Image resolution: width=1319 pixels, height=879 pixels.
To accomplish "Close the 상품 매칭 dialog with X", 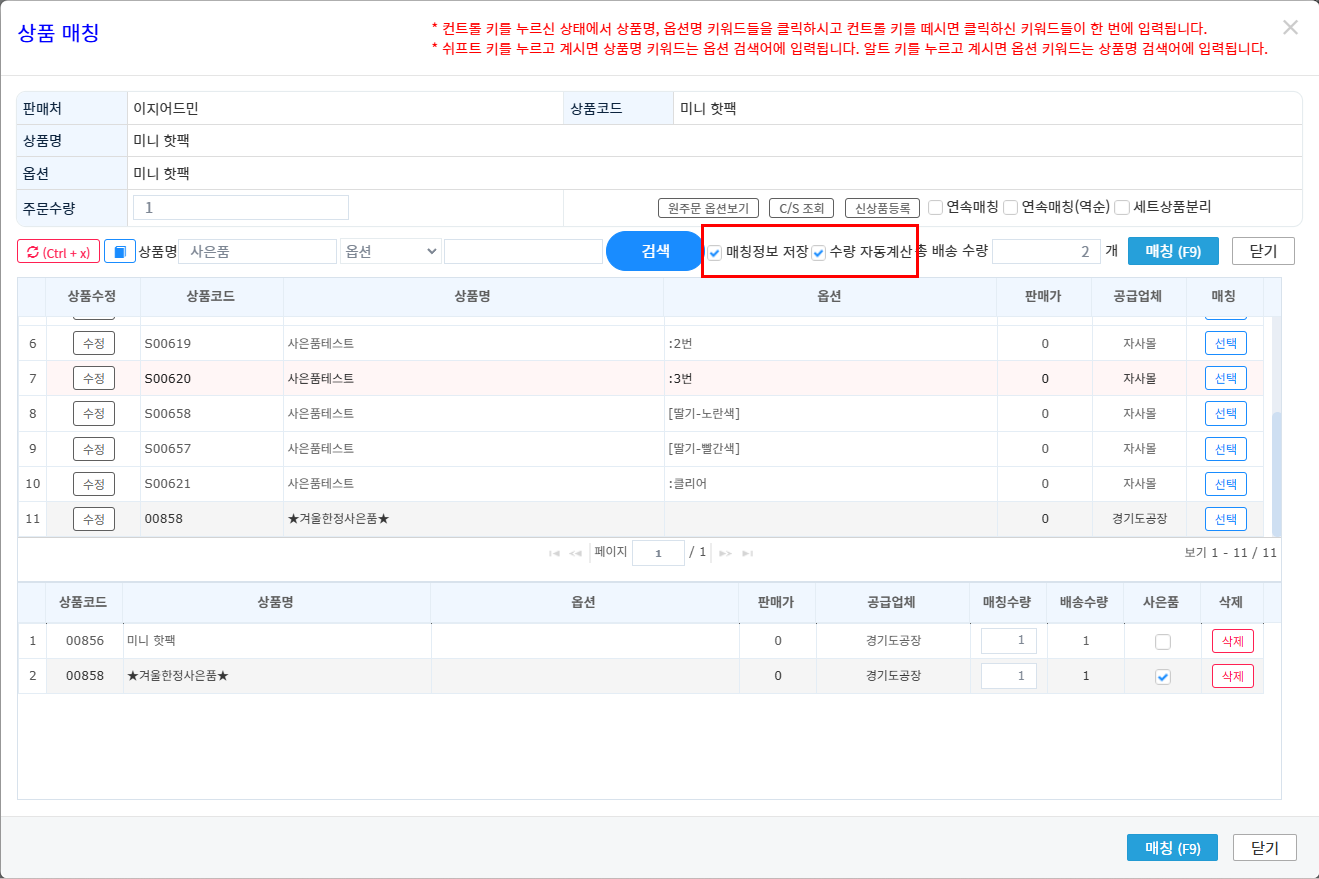I will (x=1290, y=28).
